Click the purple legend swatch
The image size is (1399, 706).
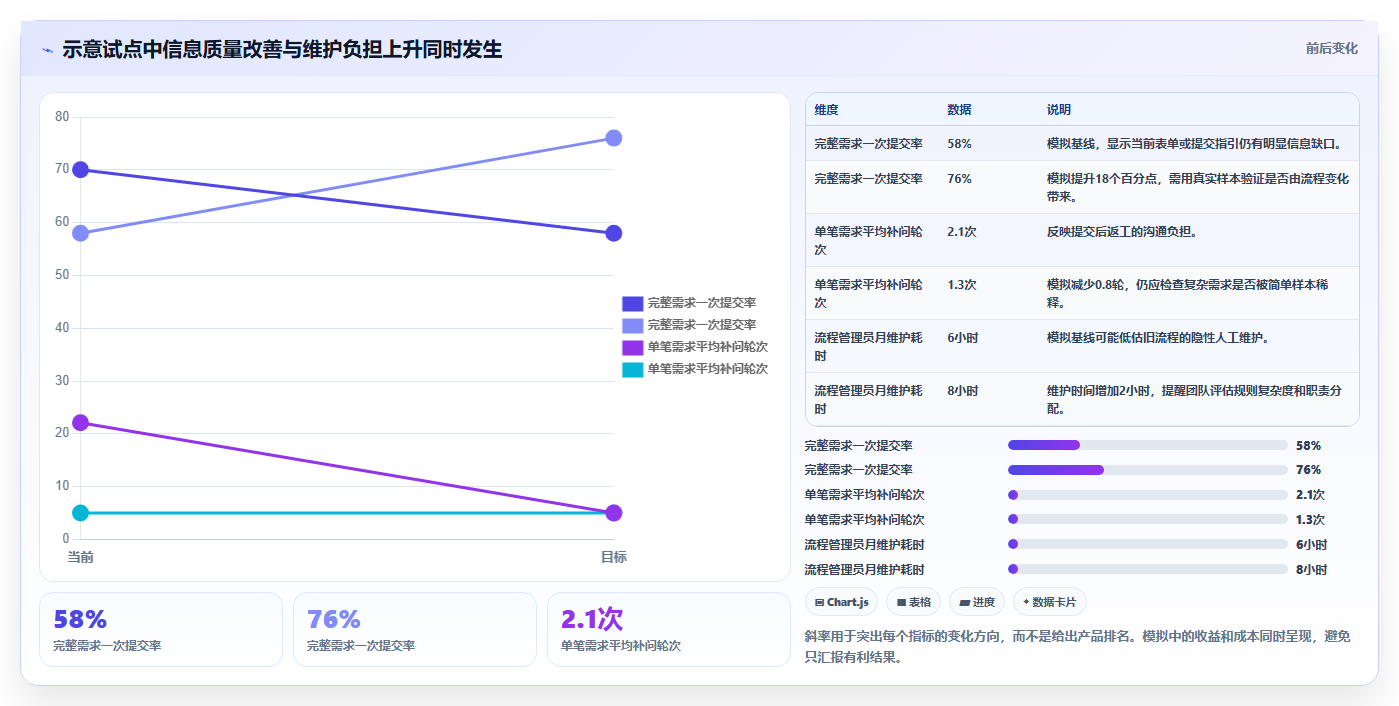[x=632, y=347]
